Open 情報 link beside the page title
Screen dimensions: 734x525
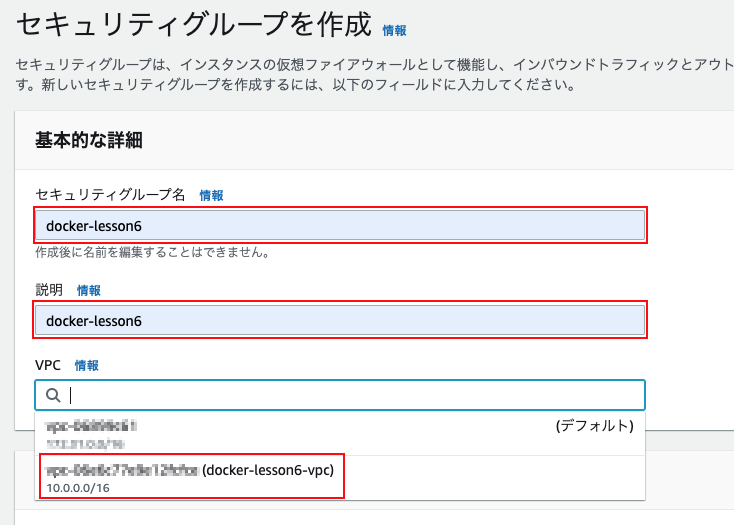394,31
